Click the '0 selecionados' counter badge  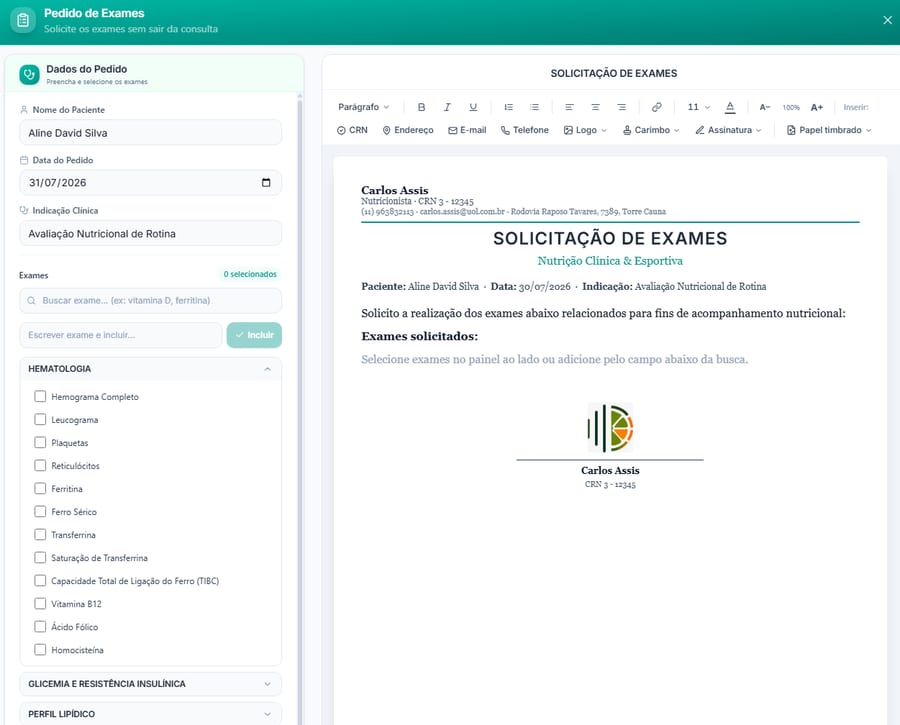pyautogui.click(x=250, y=274)
